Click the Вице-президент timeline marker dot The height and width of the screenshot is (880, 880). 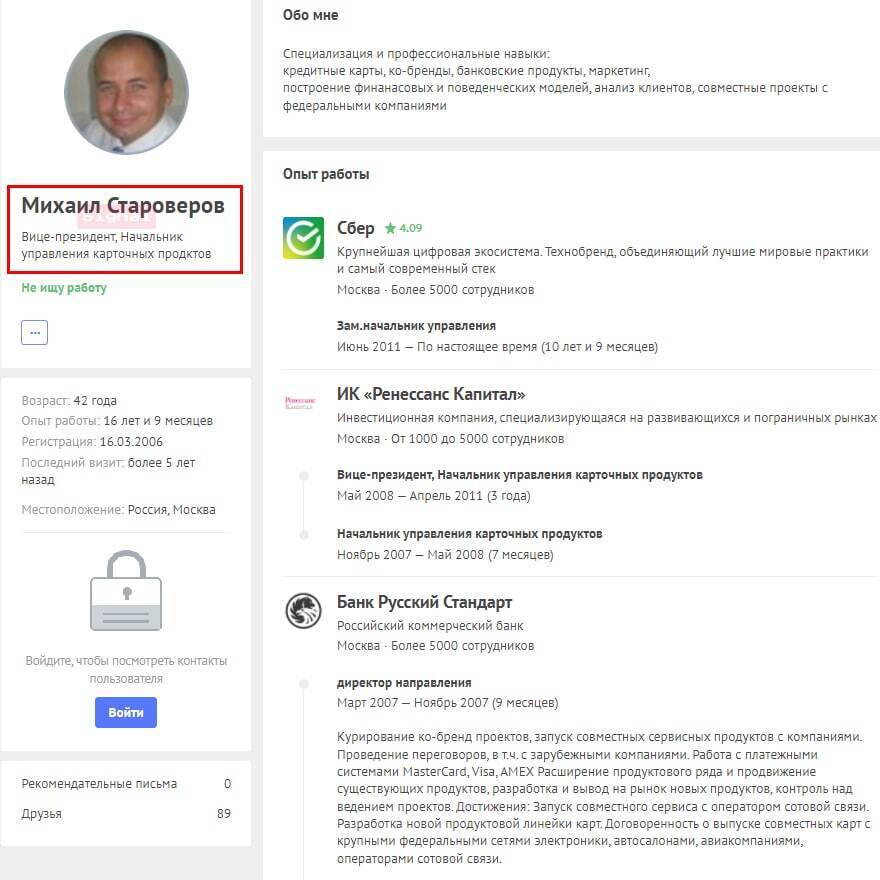point(303,475)
